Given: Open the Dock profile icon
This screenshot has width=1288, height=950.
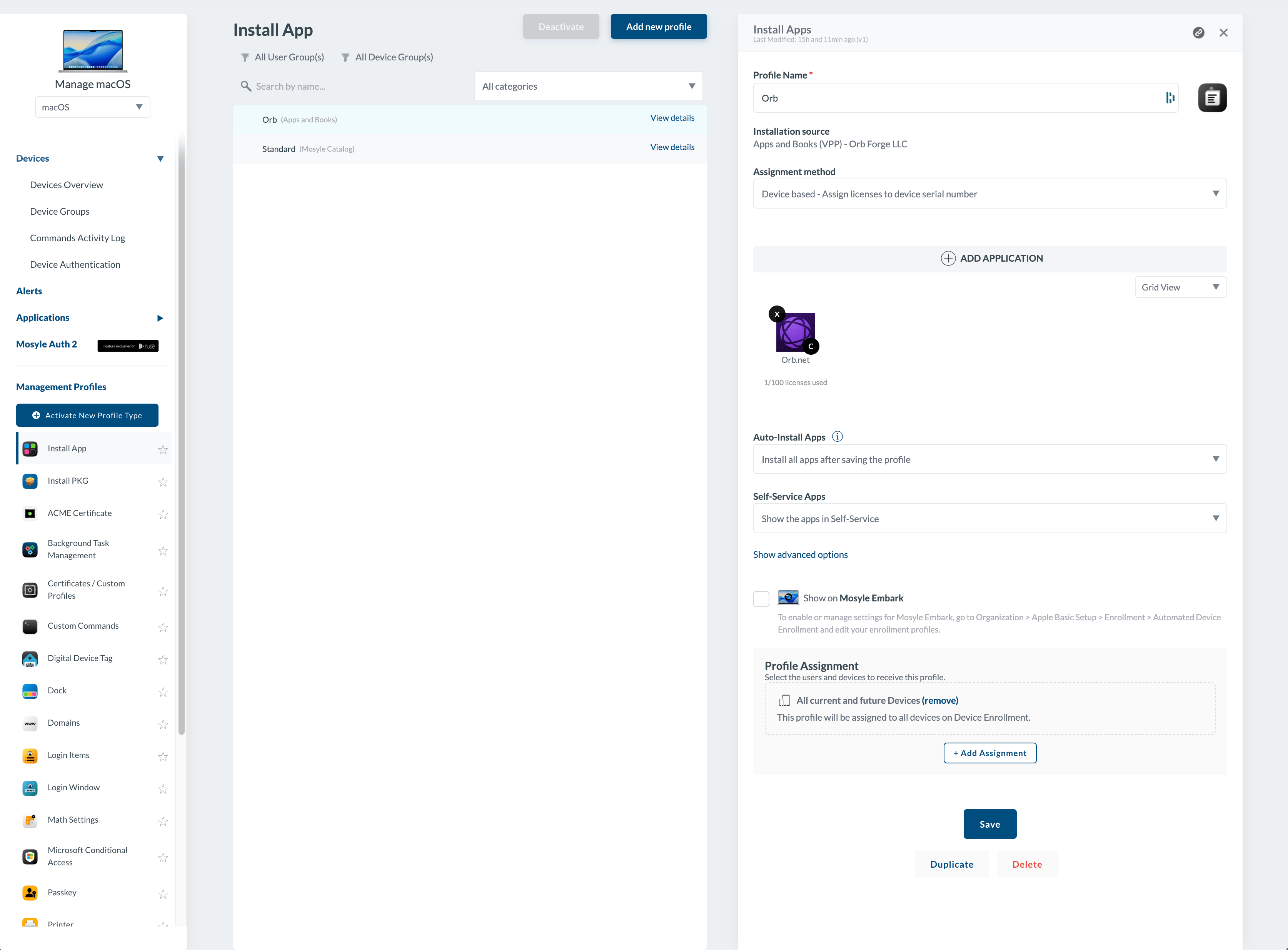Looking at the screenshot, I should [x=30, y=691].
